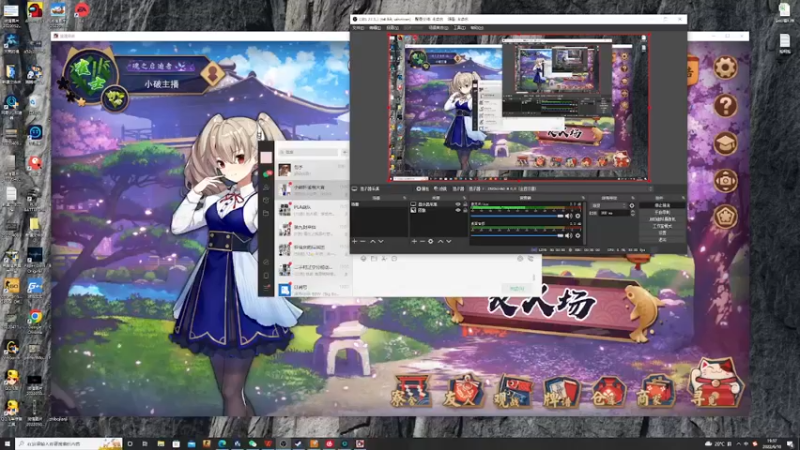The height and width of the screenshot is (450, 800).
Task: Add a new source in OBS sources panel
Action: coord(414,241)
